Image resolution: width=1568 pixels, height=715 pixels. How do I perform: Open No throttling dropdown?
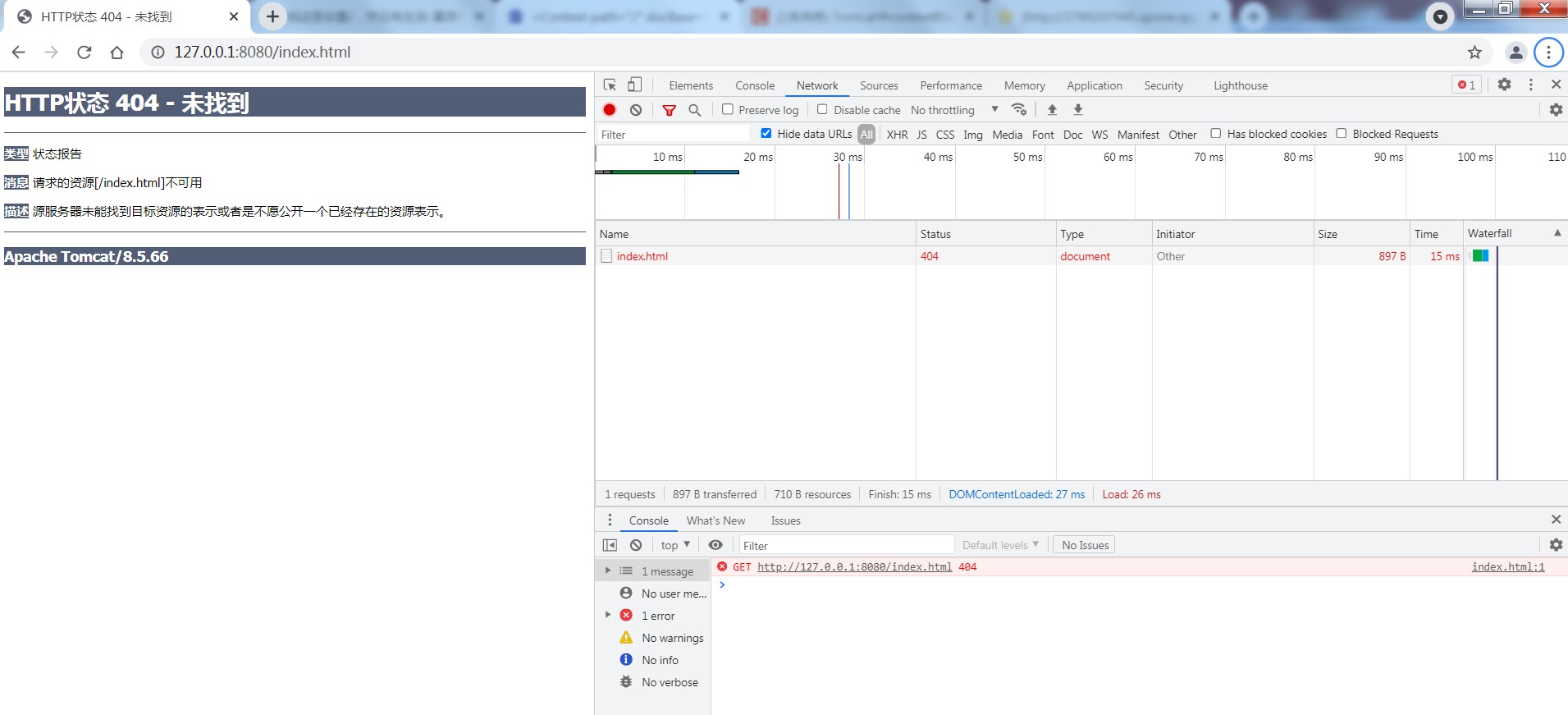point(954,110)
